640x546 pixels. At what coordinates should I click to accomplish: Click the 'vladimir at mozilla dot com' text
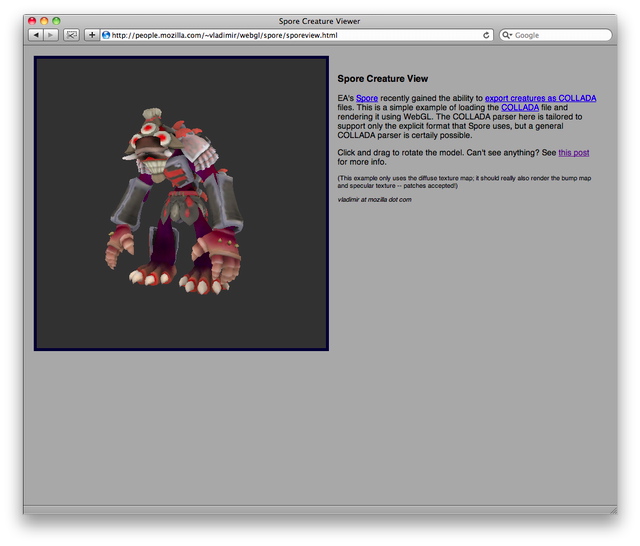pos(374,200)
